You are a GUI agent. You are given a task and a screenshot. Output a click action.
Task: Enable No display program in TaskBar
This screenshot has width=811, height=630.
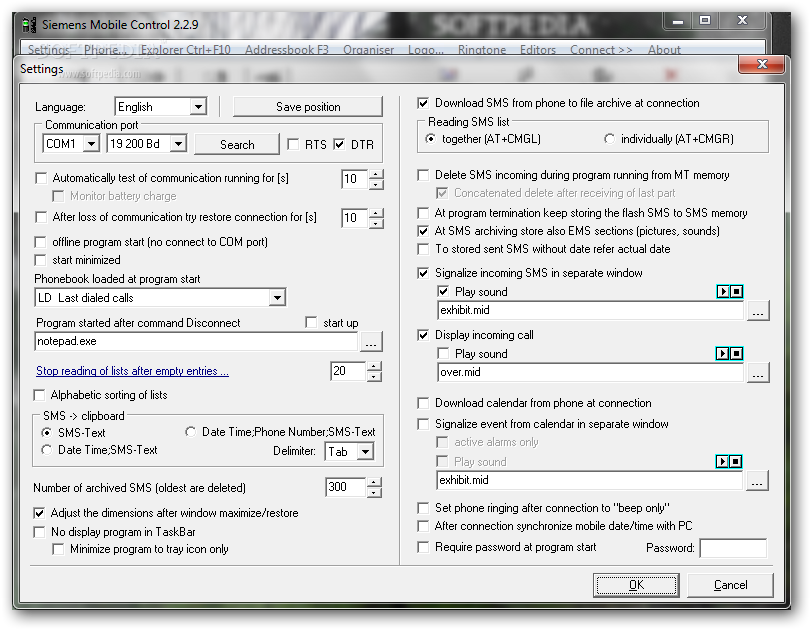tap(39, 532)
